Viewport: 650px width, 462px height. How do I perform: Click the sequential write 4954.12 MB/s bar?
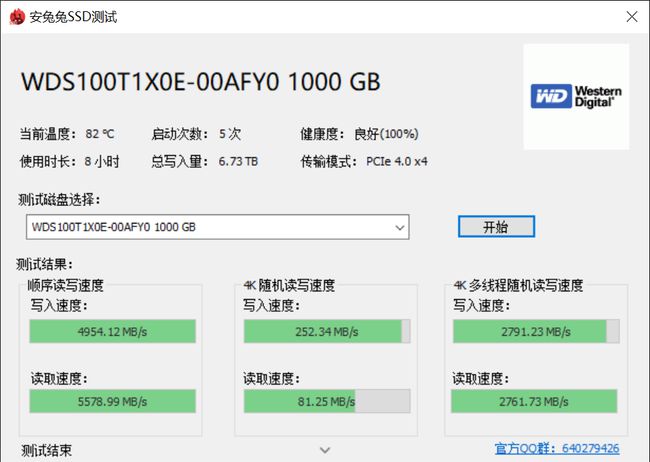pyautogui.click(x=112, y=331)
